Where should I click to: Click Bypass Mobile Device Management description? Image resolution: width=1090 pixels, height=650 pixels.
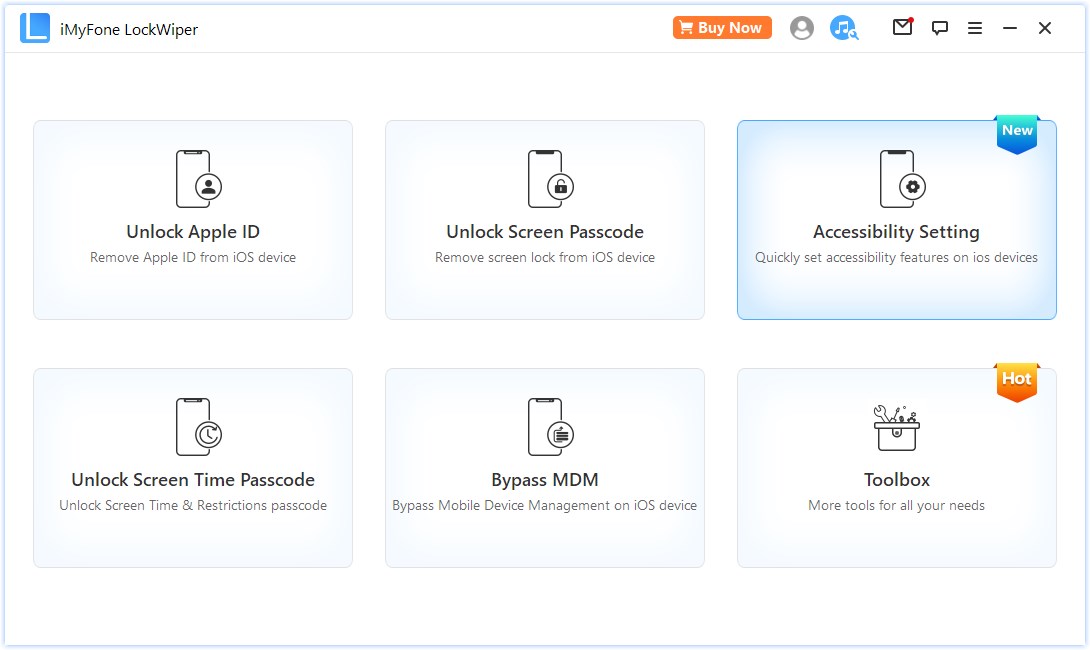point(544,505)
